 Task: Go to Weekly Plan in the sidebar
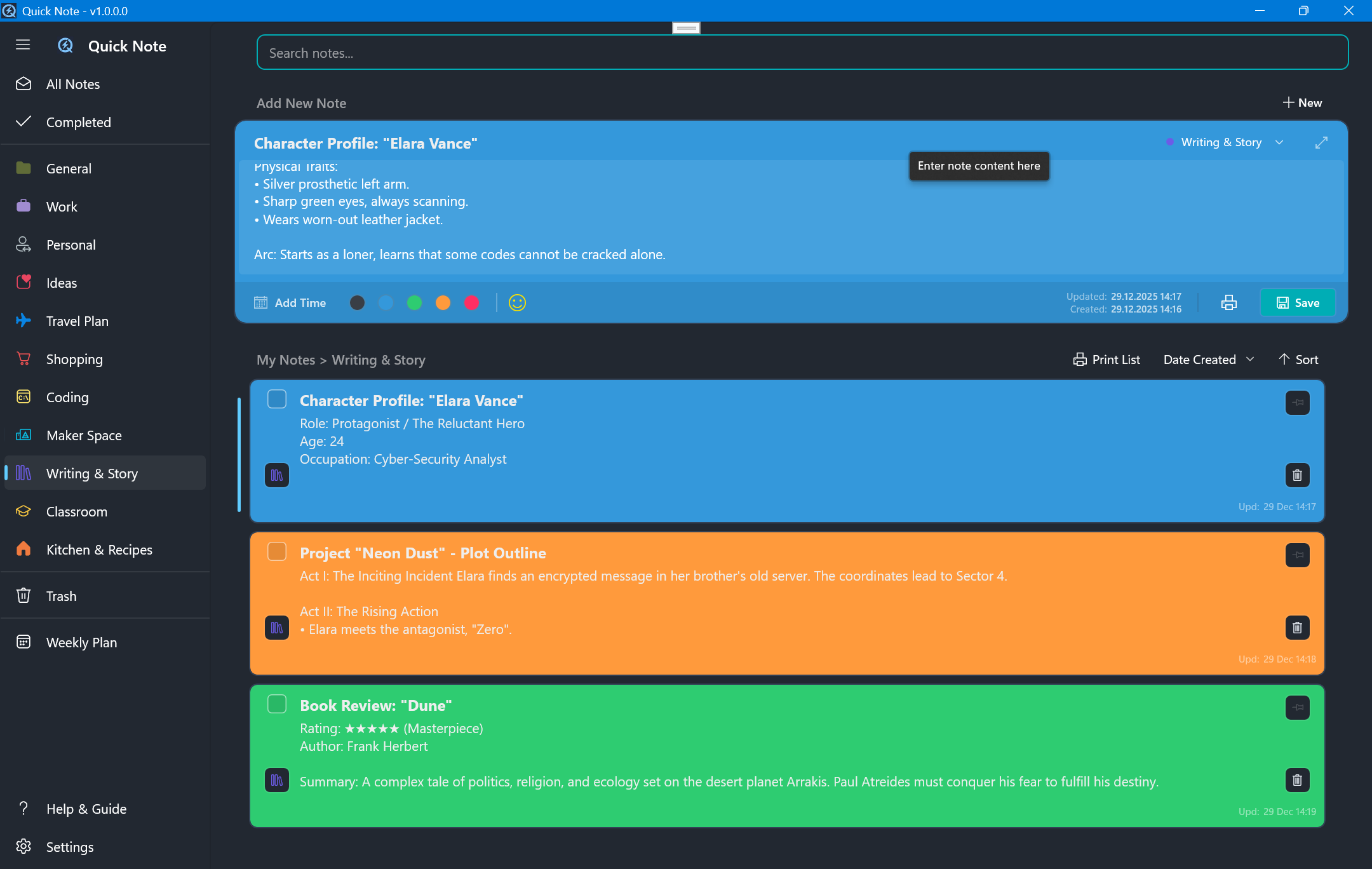[x=81, y=642]
